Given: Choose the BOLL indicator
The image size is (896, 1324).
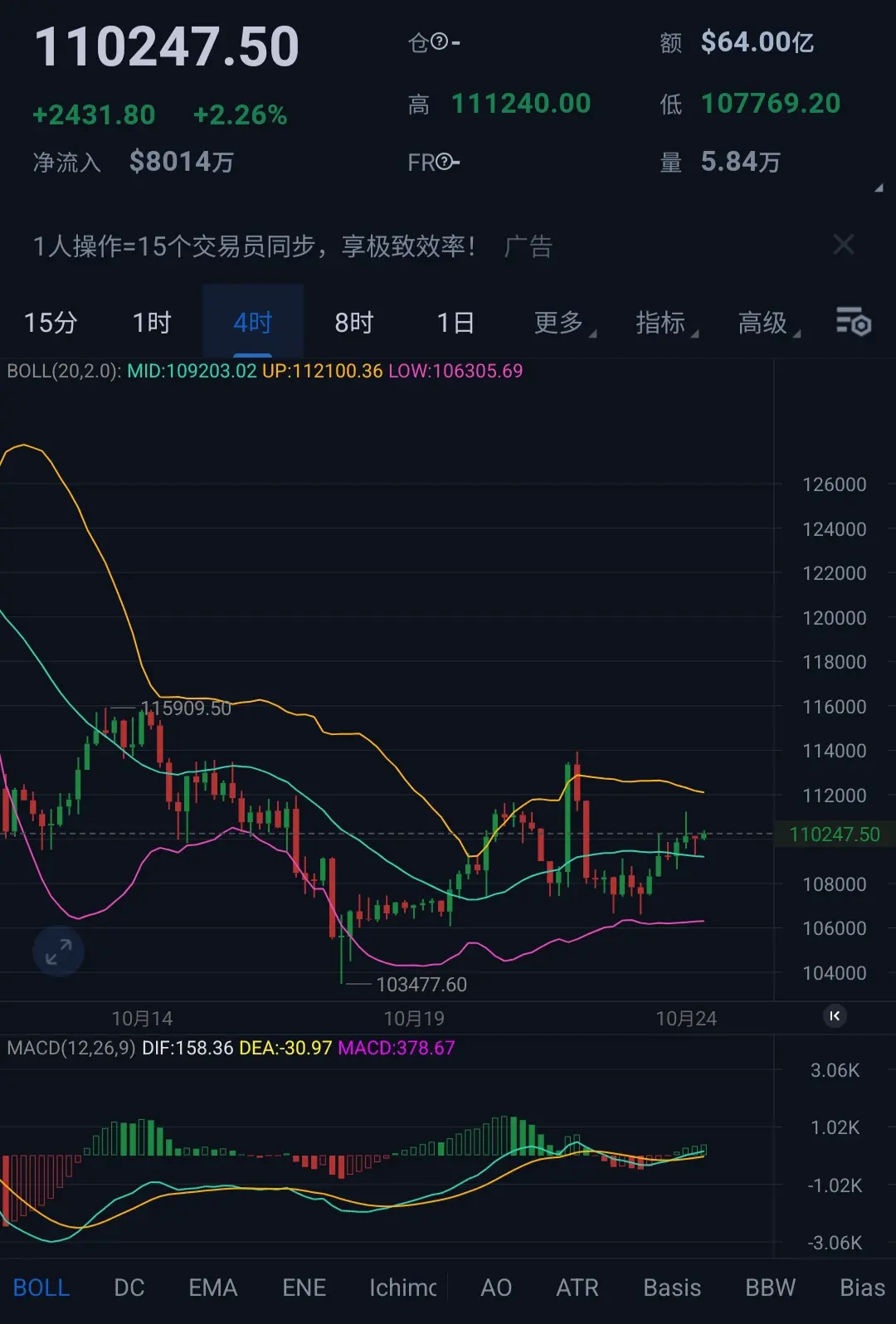Looking at the screenshot, I should click(x=41, y=1287).
